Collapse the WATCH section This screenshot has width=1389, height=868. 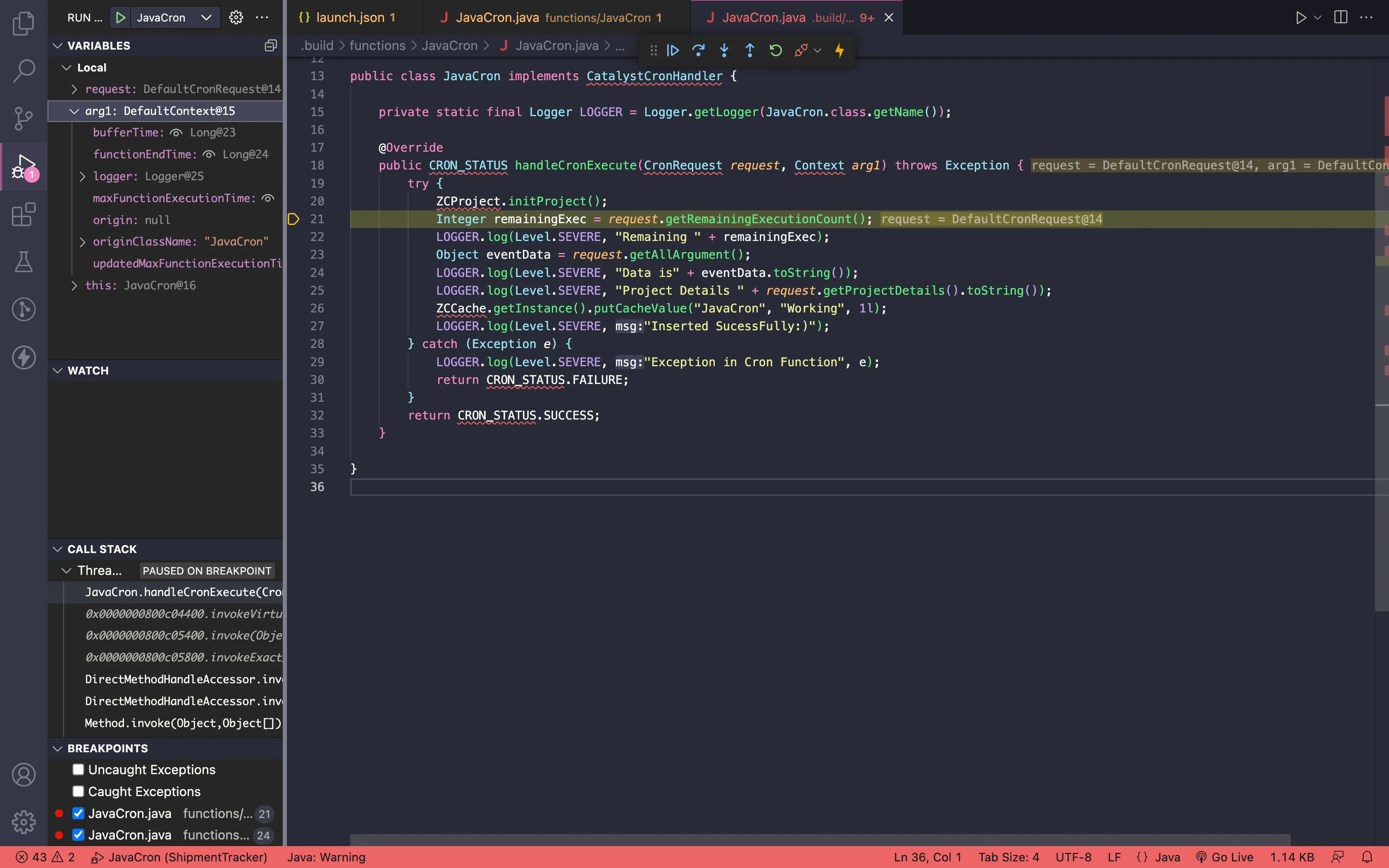point(57,370)
